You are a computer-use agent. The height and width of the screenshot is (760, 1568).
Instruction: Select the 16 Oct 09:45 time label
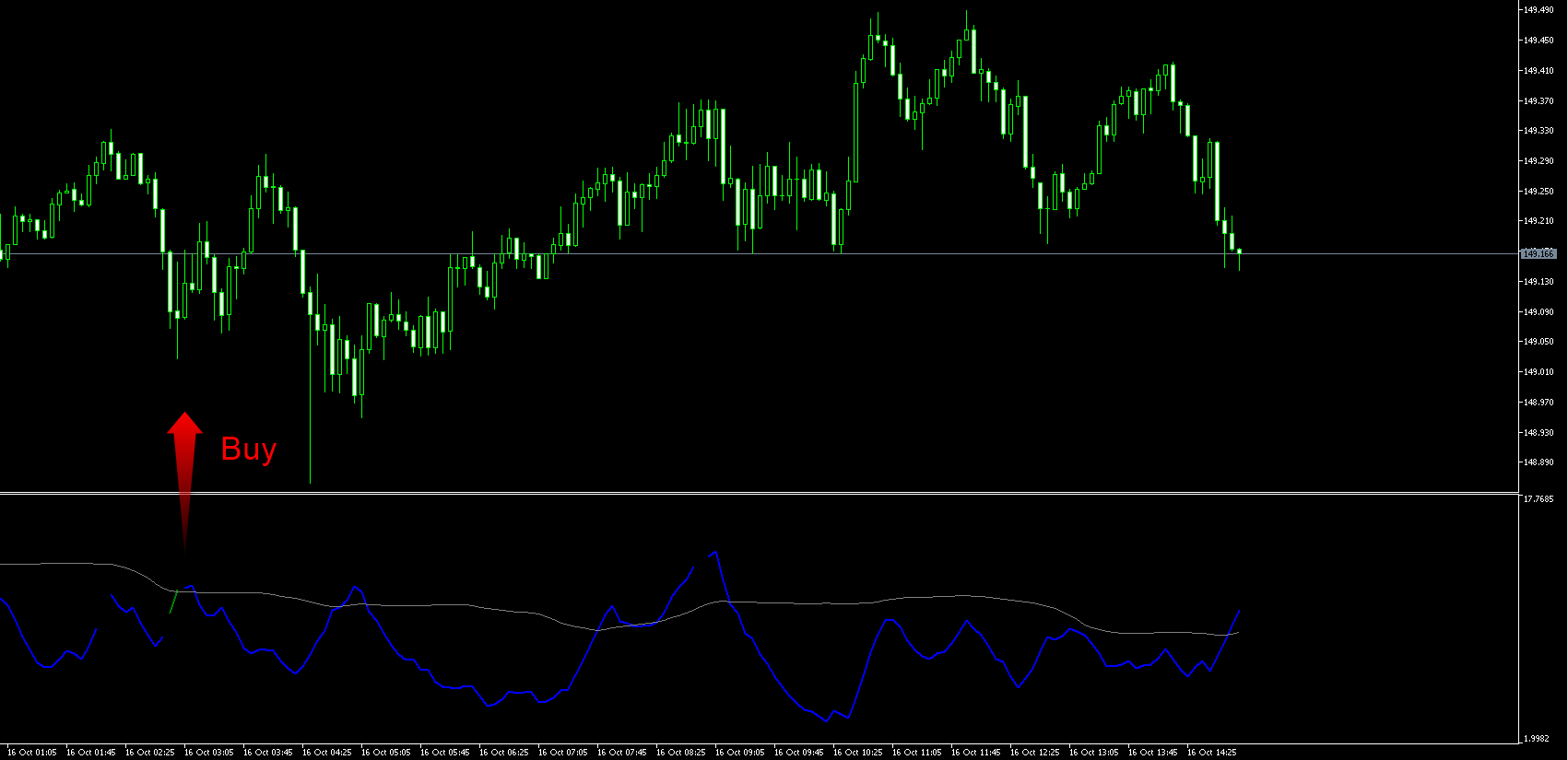click(x=798, y=753)
